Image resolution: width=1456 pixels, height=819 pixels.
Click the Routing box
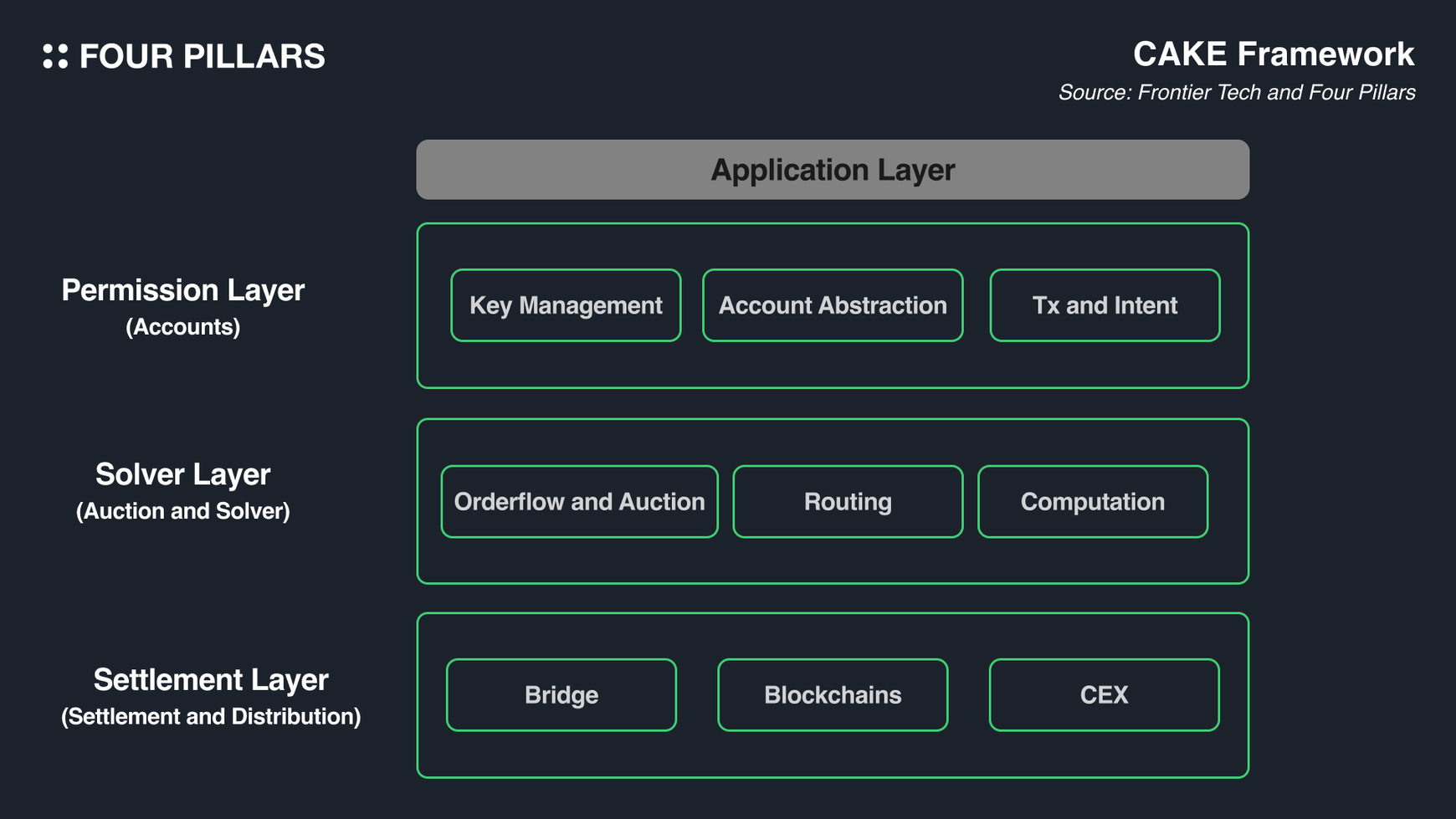click(847, 502)
